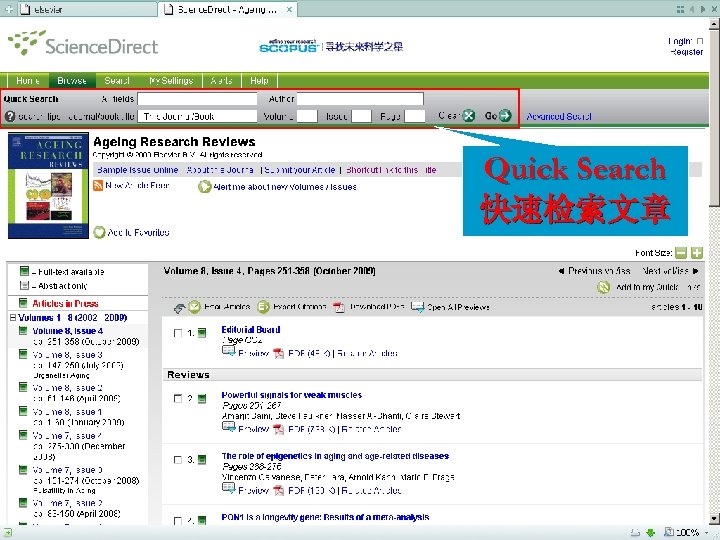This screenshot has height=540, width=720.
Task: Click the Previous vol/iss arrow
Action: tap(561, 271)
